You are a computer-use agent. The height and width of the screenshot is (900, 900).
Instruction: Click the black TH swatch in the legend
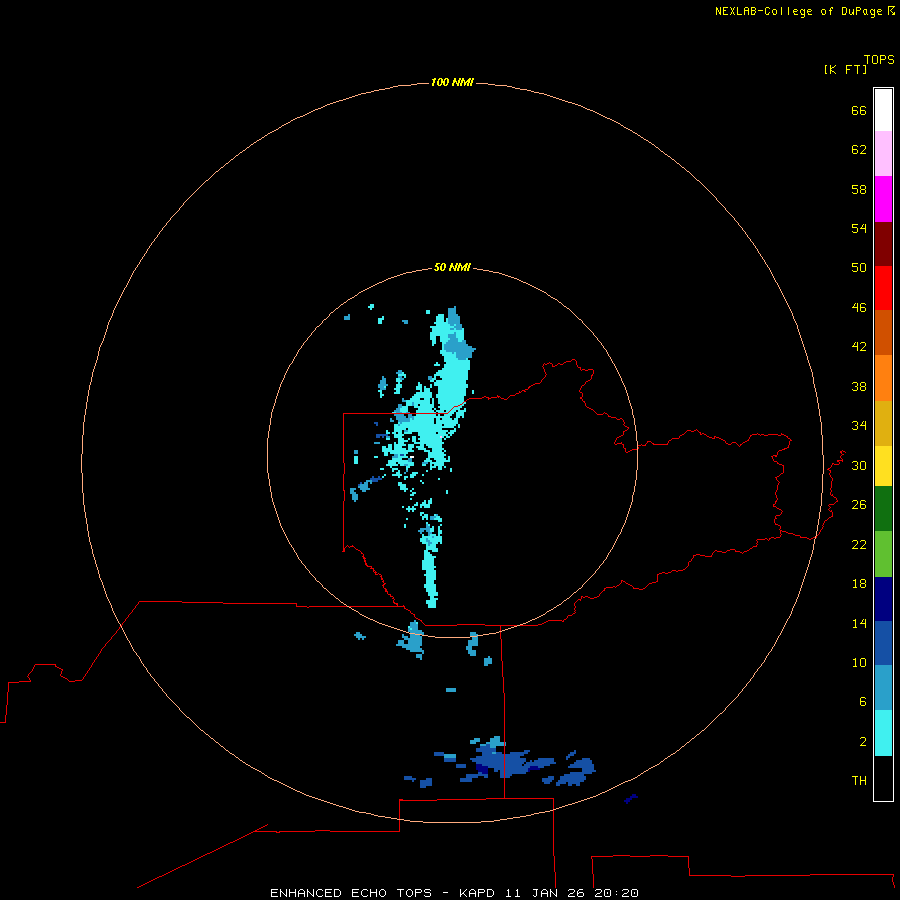(883, 778)
